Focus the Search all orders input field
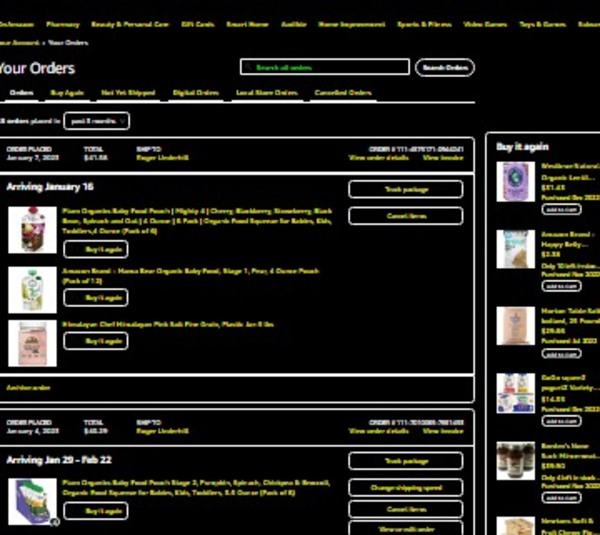The height and width of the screenshot is (535, 600). click(x=325, y=68)
